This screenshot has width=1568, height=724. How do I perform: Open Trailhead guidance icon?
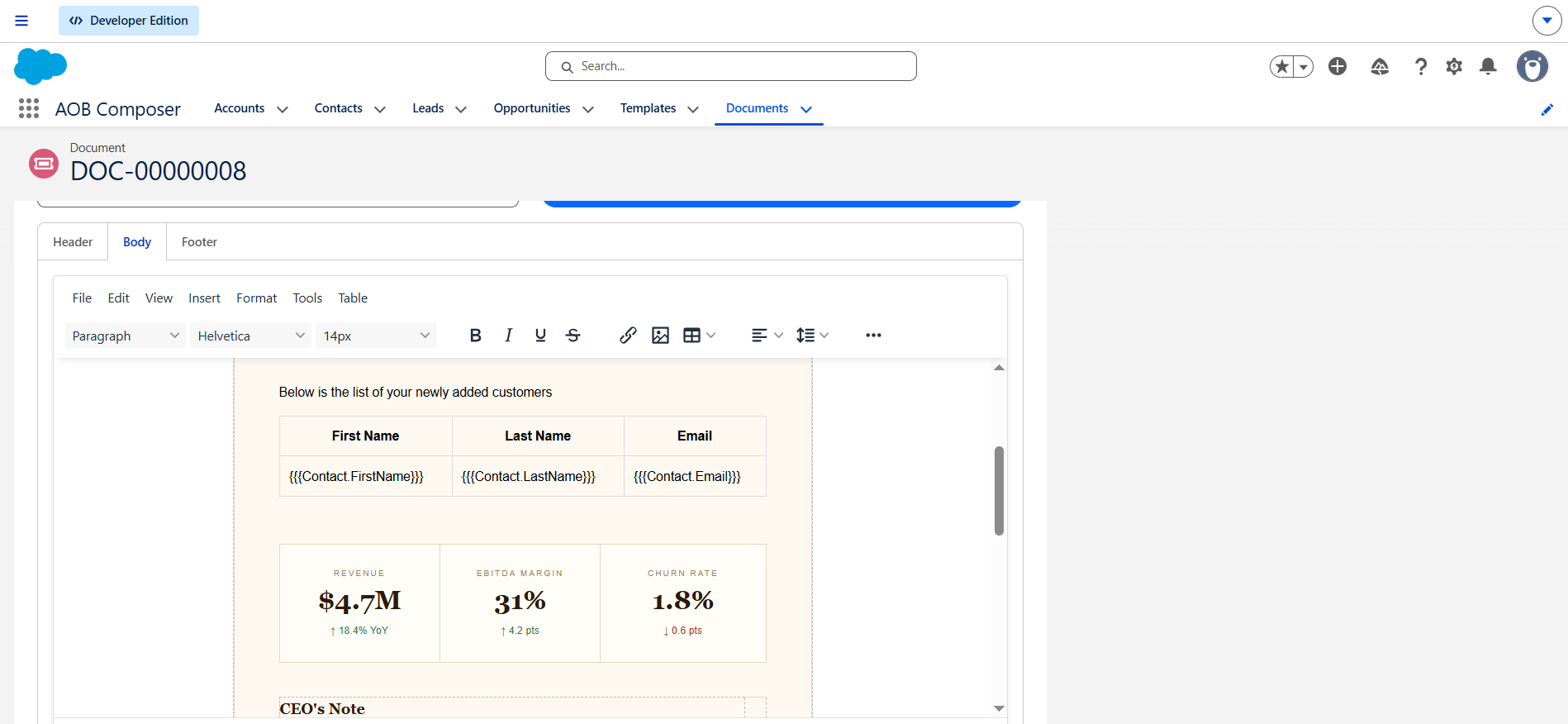tap(1380, 66)
